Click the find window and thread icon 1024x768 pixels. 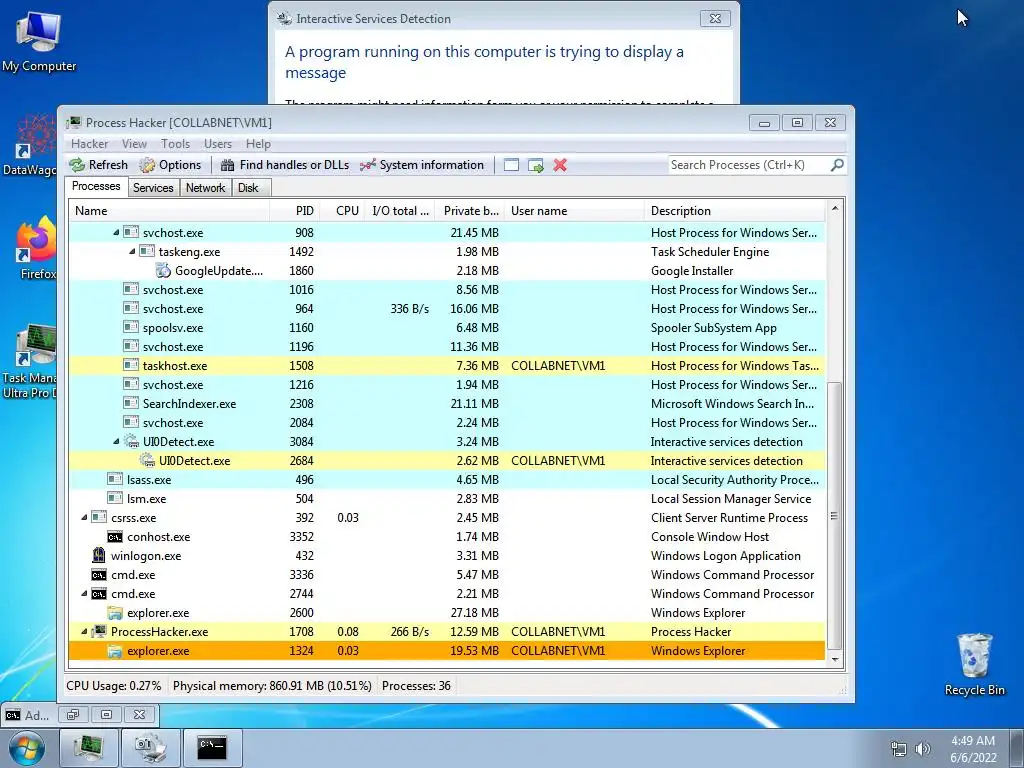pos(536,165)
